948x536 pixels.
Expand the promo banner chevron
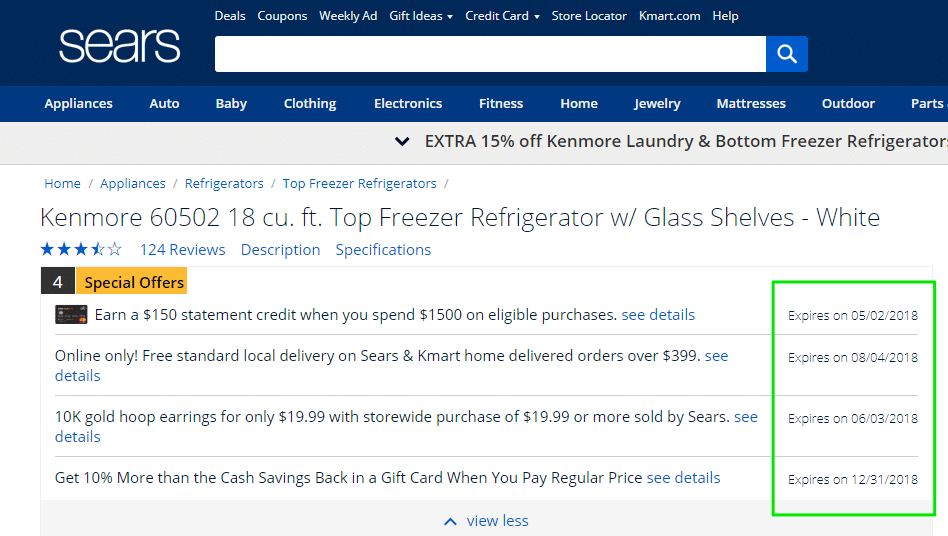point(402,141)
